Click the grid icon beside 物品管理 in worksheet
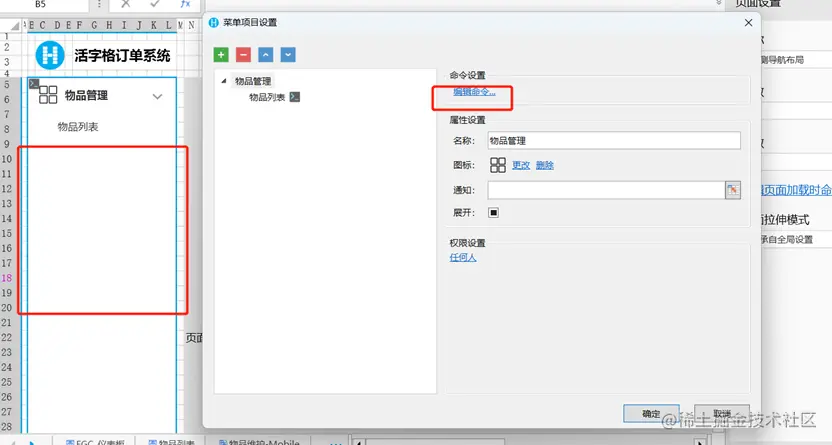Viewport: 832px width, 445px height. pos(48,95)
